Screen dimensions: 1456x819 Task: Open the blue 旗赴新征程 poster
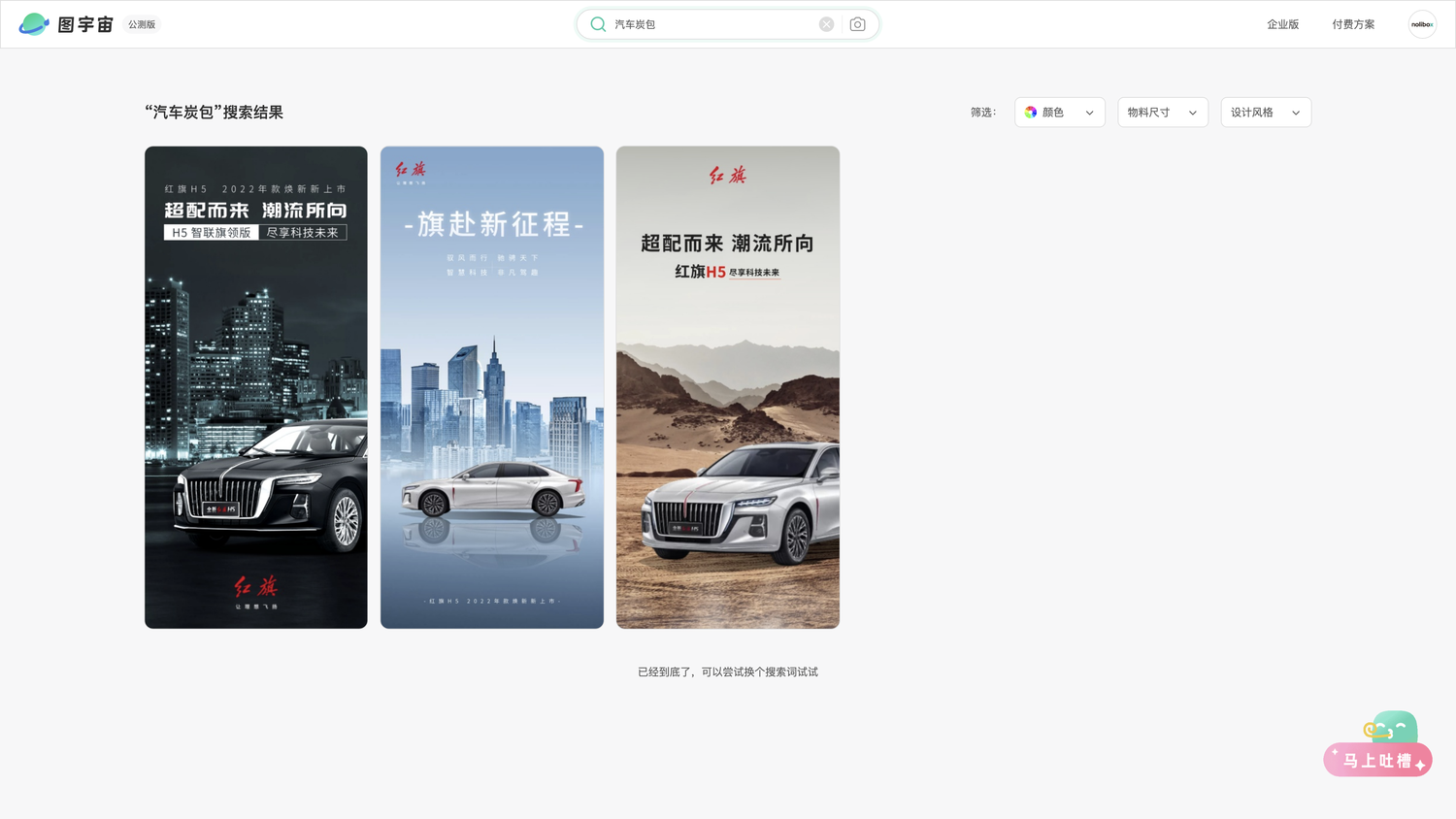(x=492, y=387)
